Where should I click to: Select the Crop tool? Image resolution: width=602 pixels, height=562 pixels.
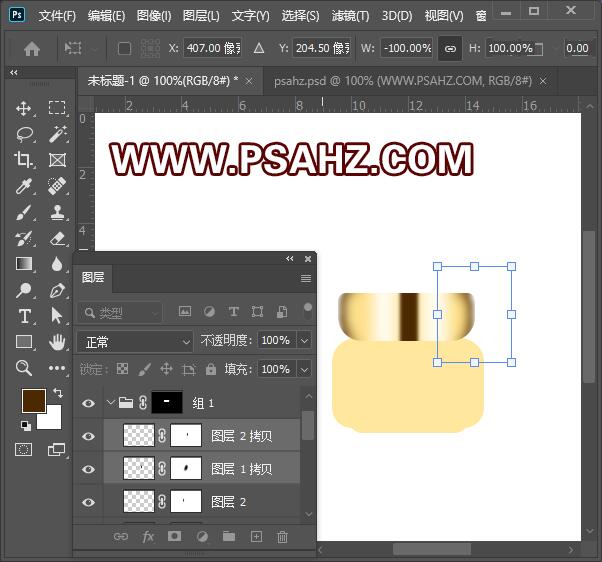click(23, 160)
